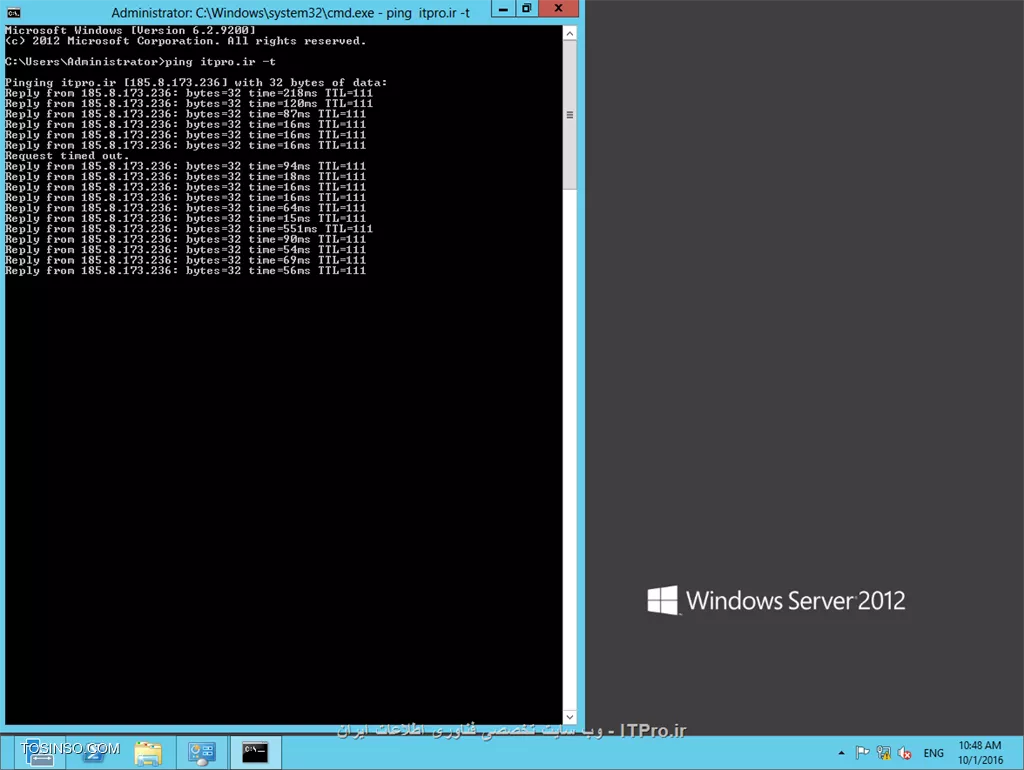Open the clock showing 10:48 AM

980,752
